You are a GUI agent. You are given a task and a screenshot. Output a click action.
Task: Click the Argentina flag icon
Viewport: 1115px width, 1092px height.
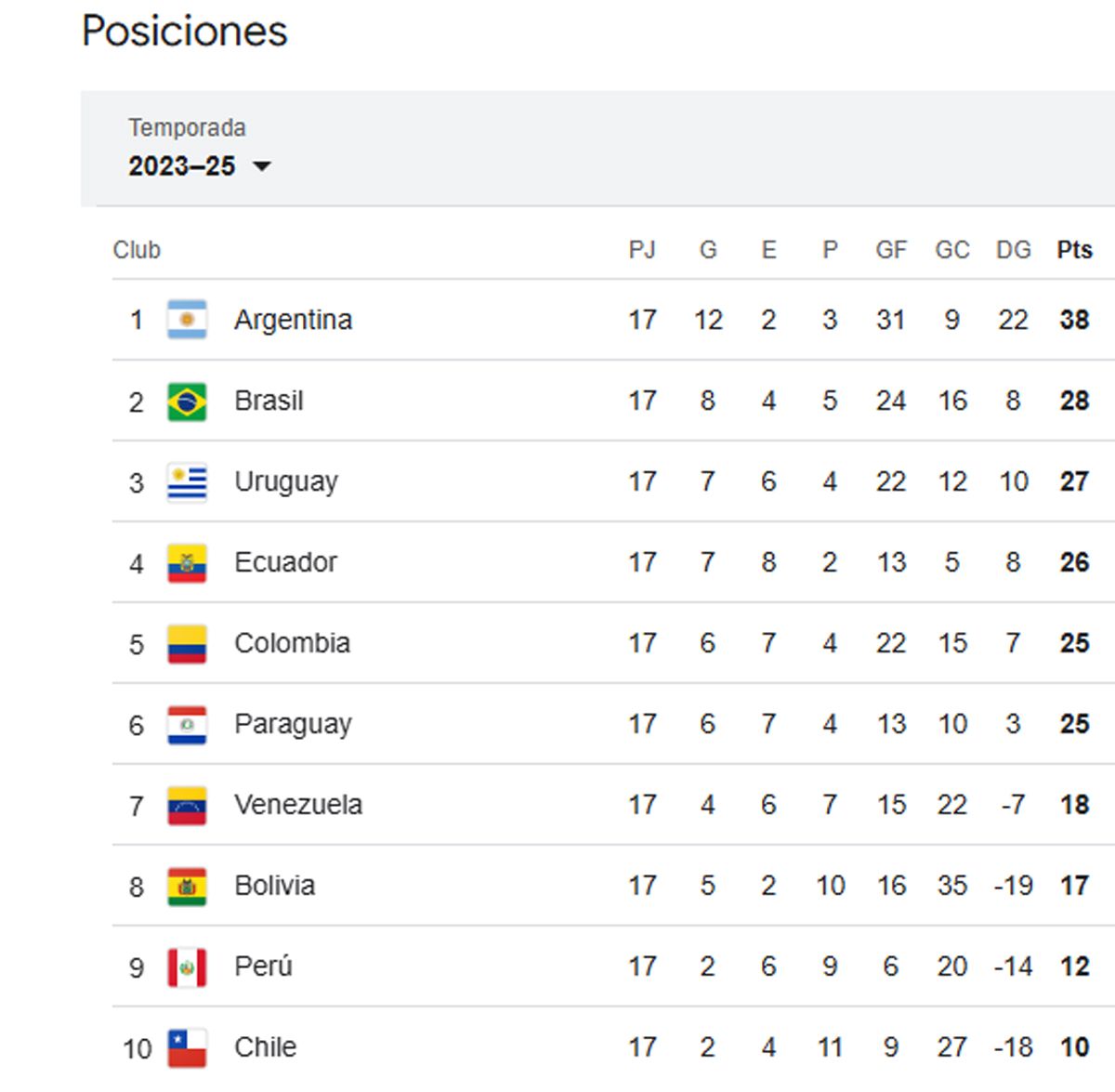[x=187, y=320]
